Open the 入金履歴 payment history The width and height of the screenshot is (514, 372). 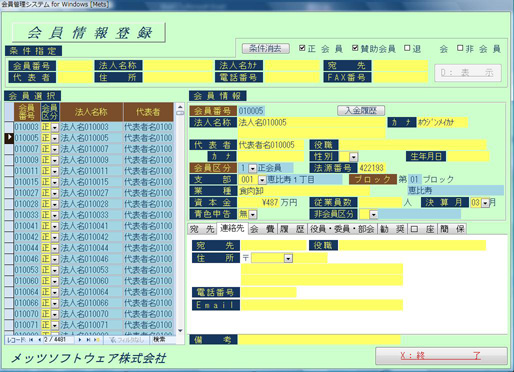361,110
